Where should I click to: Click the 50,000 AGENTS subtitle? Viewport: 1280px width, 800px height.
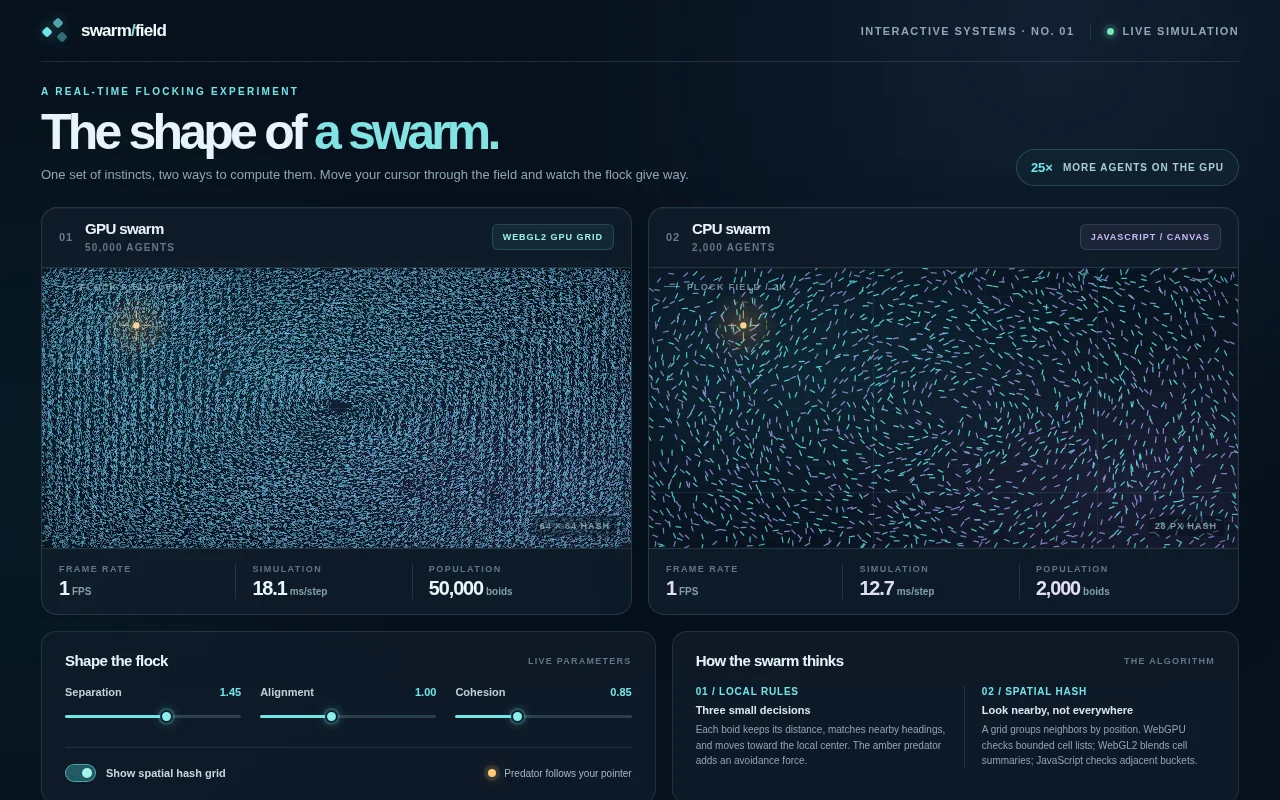coord(130,247)
